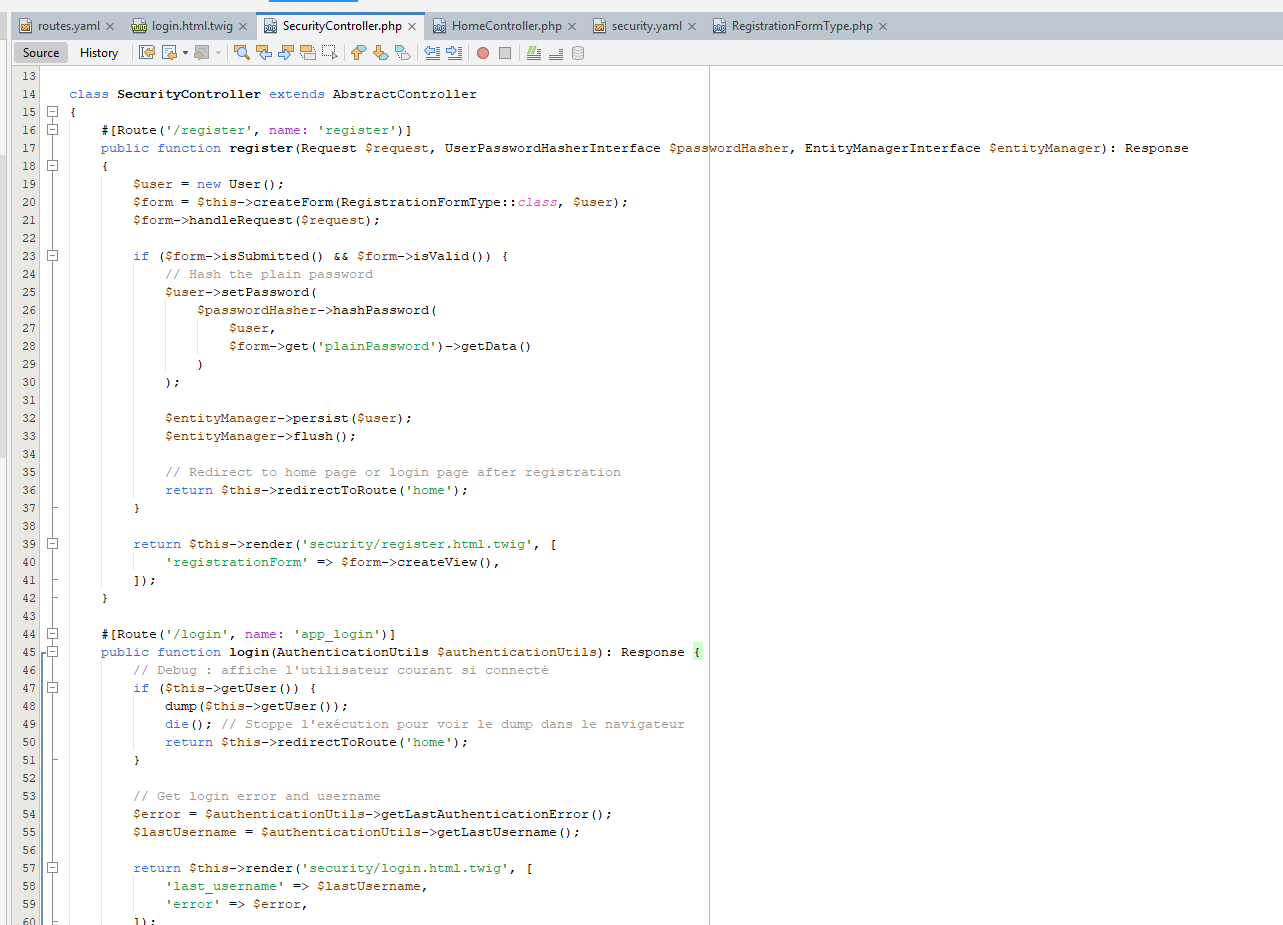The height and width of the screenshot is (925, 1283).
Task: Open the security.yaml tab
Action: (647, 26)
